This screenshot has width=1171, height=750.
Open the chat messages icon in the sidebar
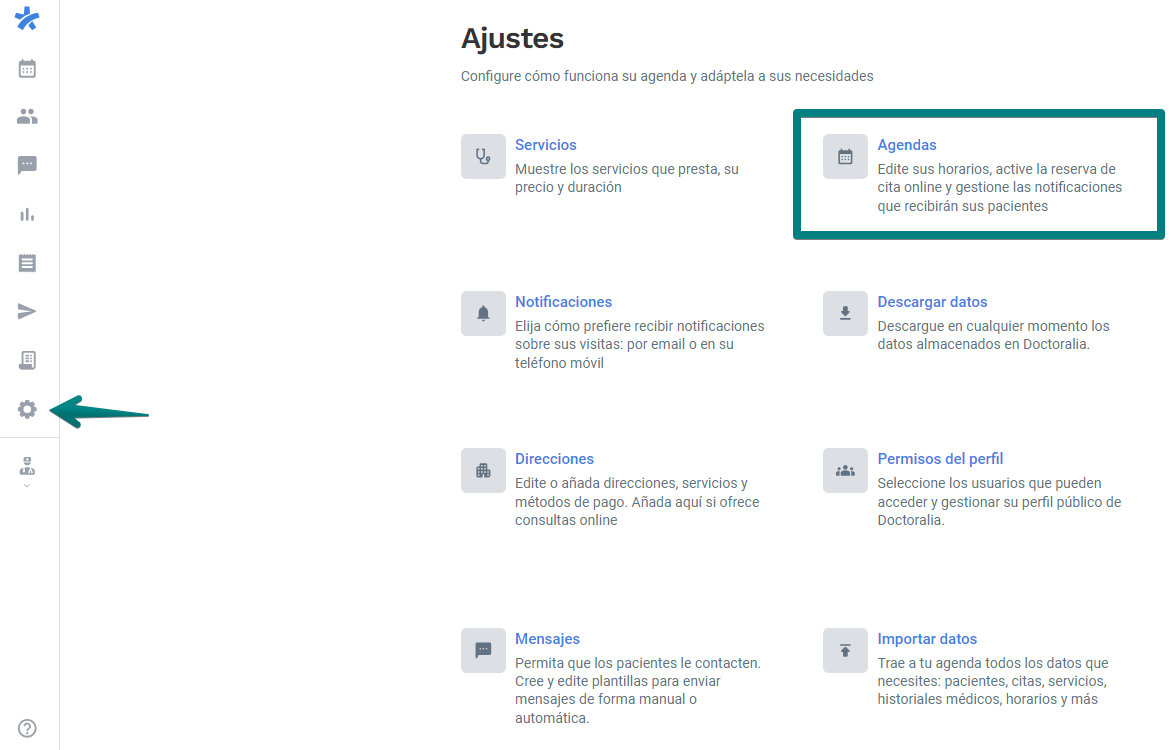(x=27, y=165)
